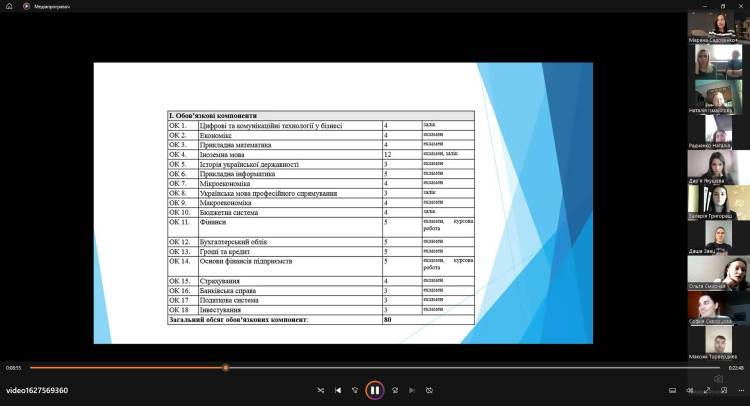Click the orange seek bar playhead
Viewport: 750px width, 406px height.
coord(226,368)
